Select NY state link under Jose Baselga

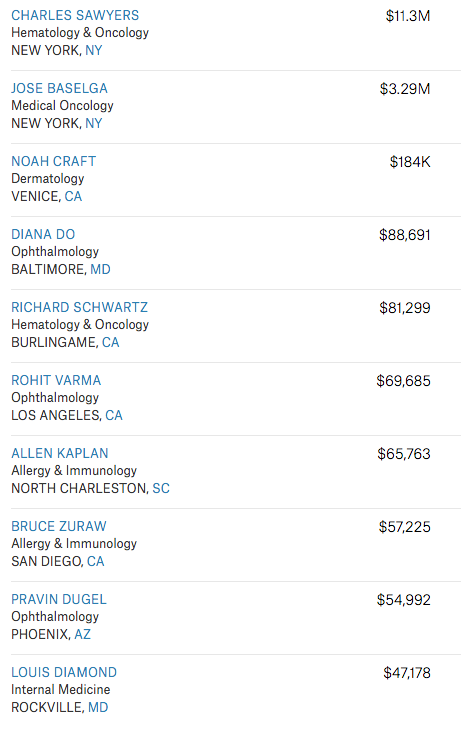tap(94, 123)
